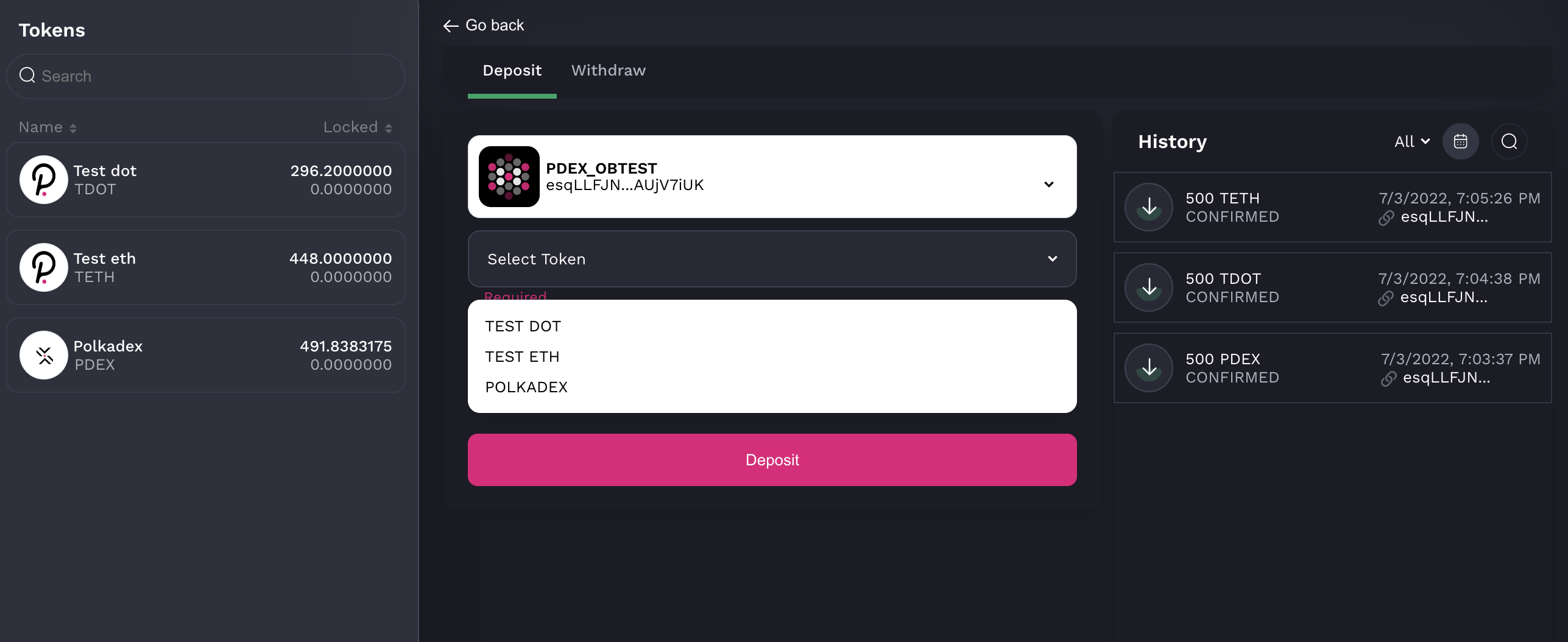Click the link icon next to 500 PDEX transaction
The width and height of the screenshot is (1568, 642).
coord(1388,378)
